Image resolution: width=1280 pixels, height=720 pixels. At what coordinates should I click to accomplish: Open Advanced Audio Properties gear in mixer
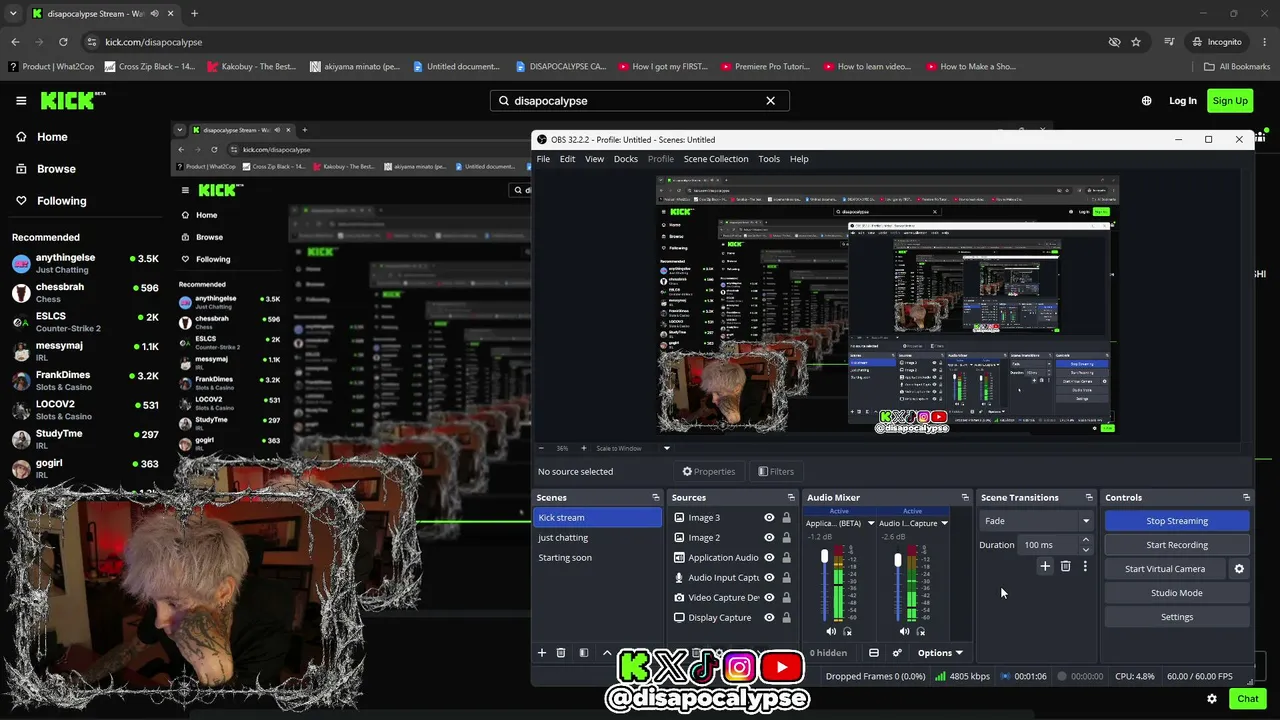(x=897, y=653)
